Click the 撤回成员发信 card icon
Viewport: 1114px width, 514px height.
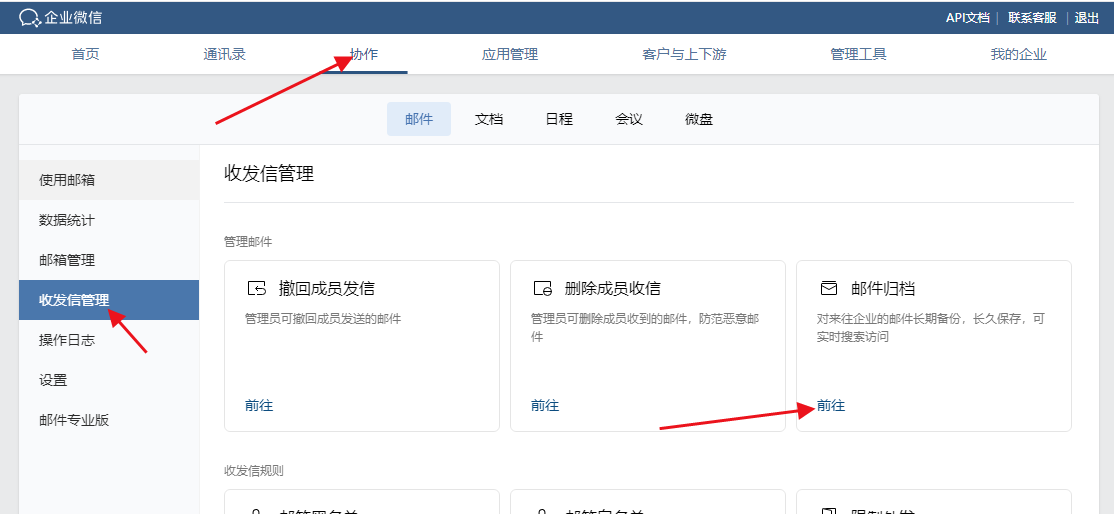click(x=257, y=289)
